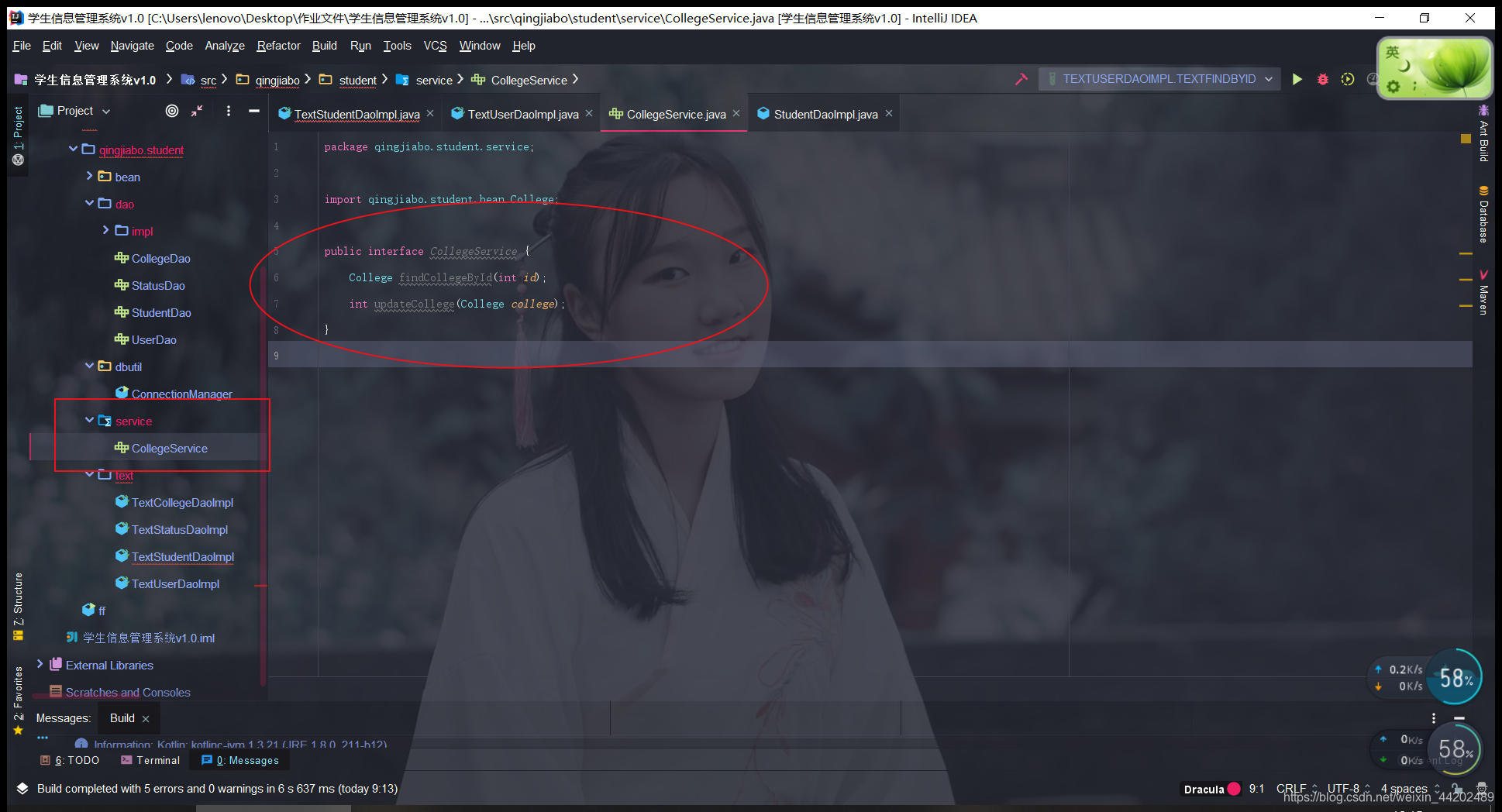1502x812 pixels.
Task: Select TextStatusDaoImpl in project tree
Action: 179,529
